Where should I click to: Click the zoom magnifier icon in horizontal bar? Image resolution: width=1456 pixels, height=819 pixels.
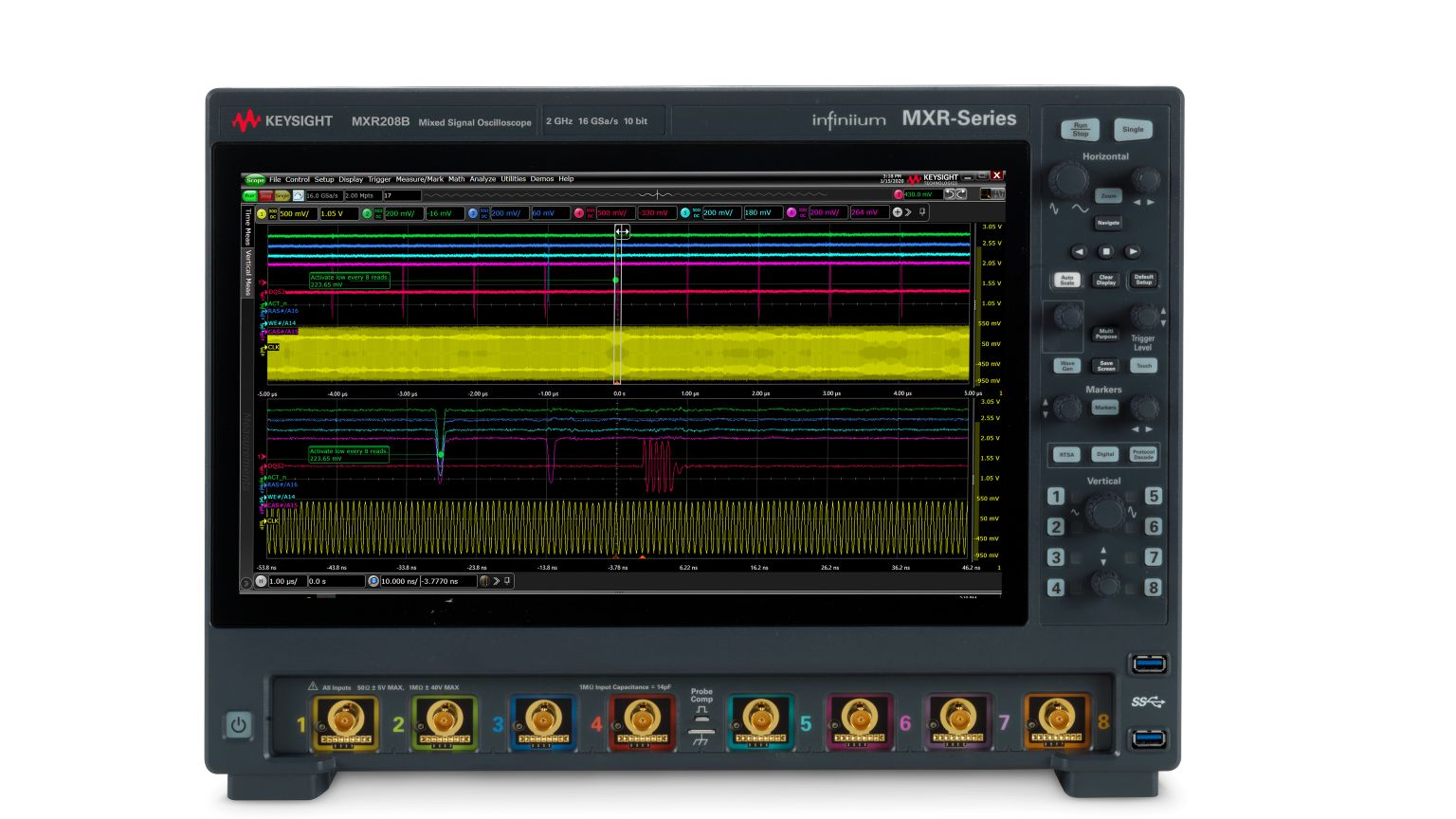(373, 581)
